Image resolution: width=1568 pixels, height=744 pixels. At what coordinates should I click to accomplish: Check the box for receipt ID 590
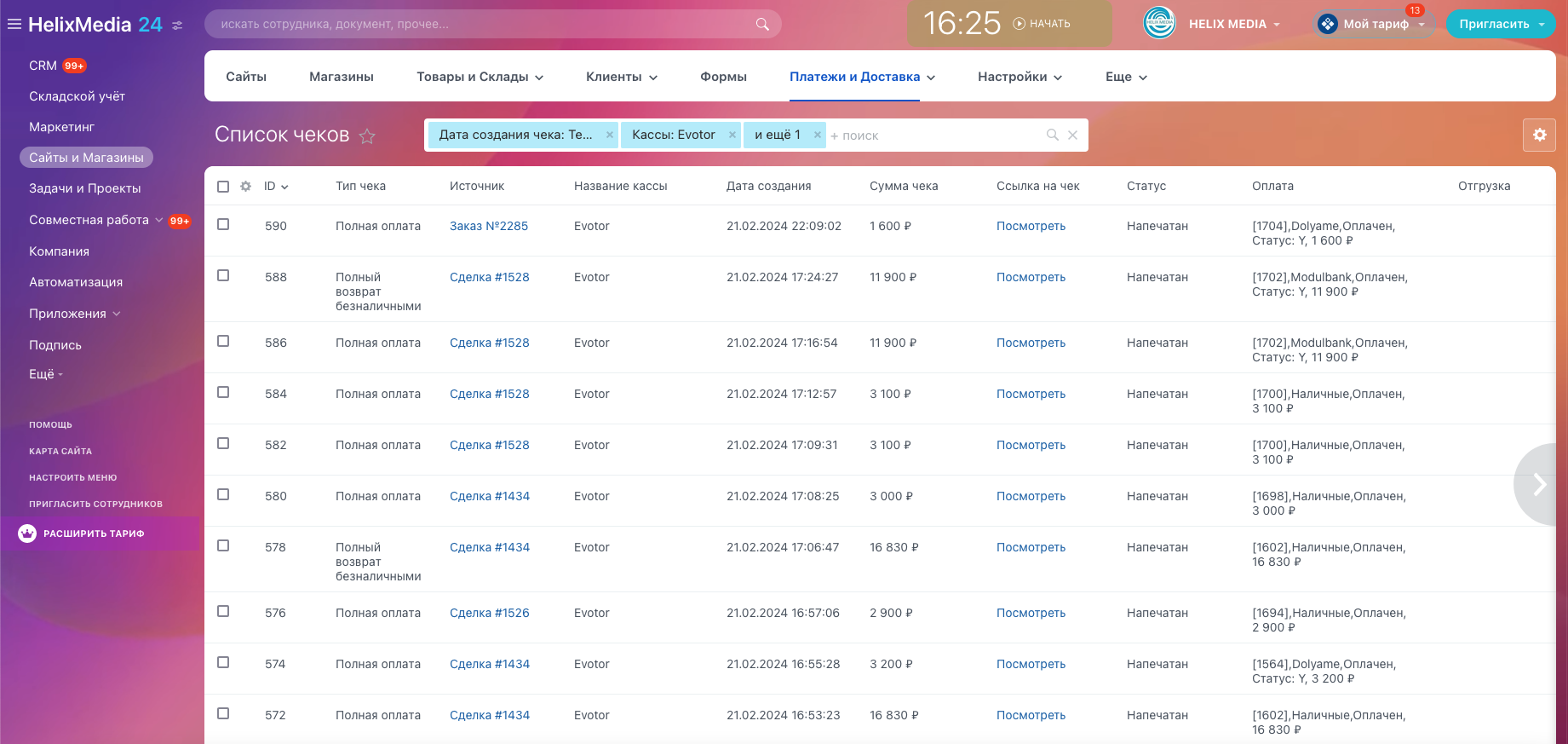click(x=223, y=224)
